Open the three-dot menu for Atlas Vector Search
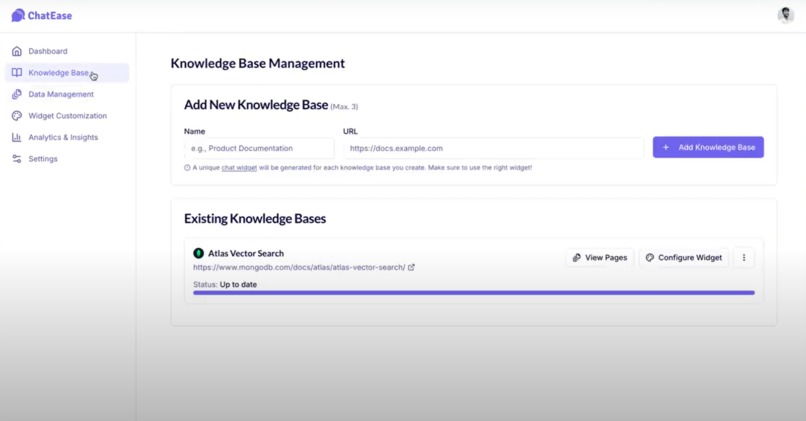Viewport: 806px width, 421px height. pyautogui.click(x=744, y=258)
